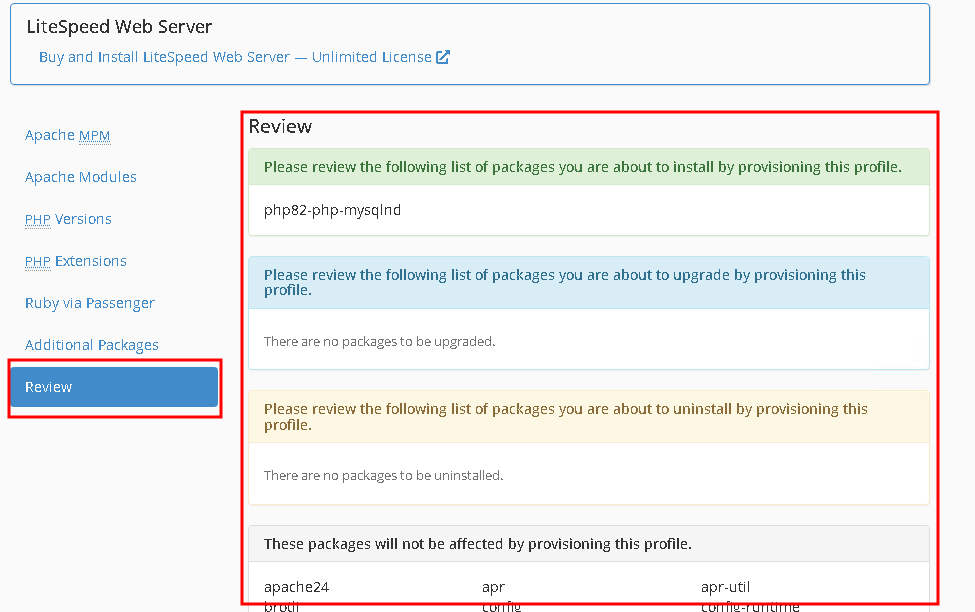Select the php82-php-mysqlnd package entry
The image size is (975, 612).
332,210
